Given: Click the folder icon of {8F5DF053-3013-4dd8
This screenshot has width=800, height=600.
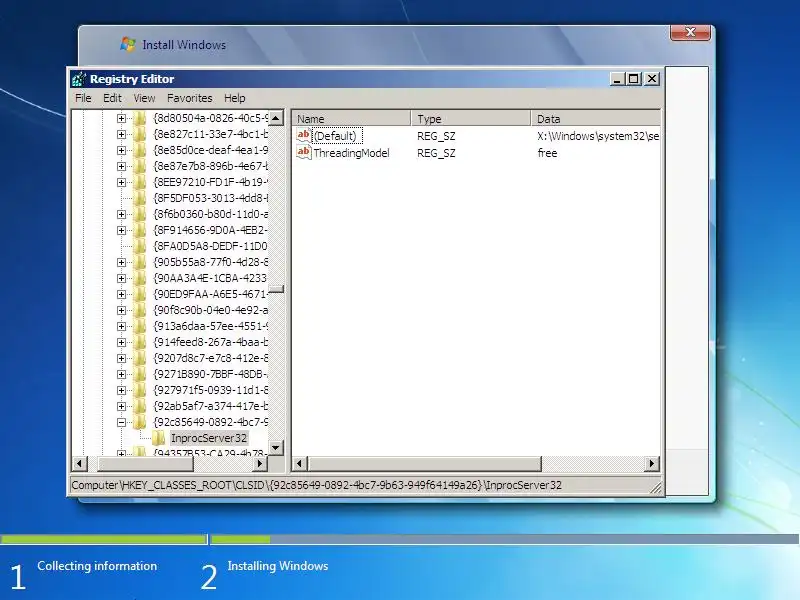Looking at the screenshot, I should (x=140, y=198).
